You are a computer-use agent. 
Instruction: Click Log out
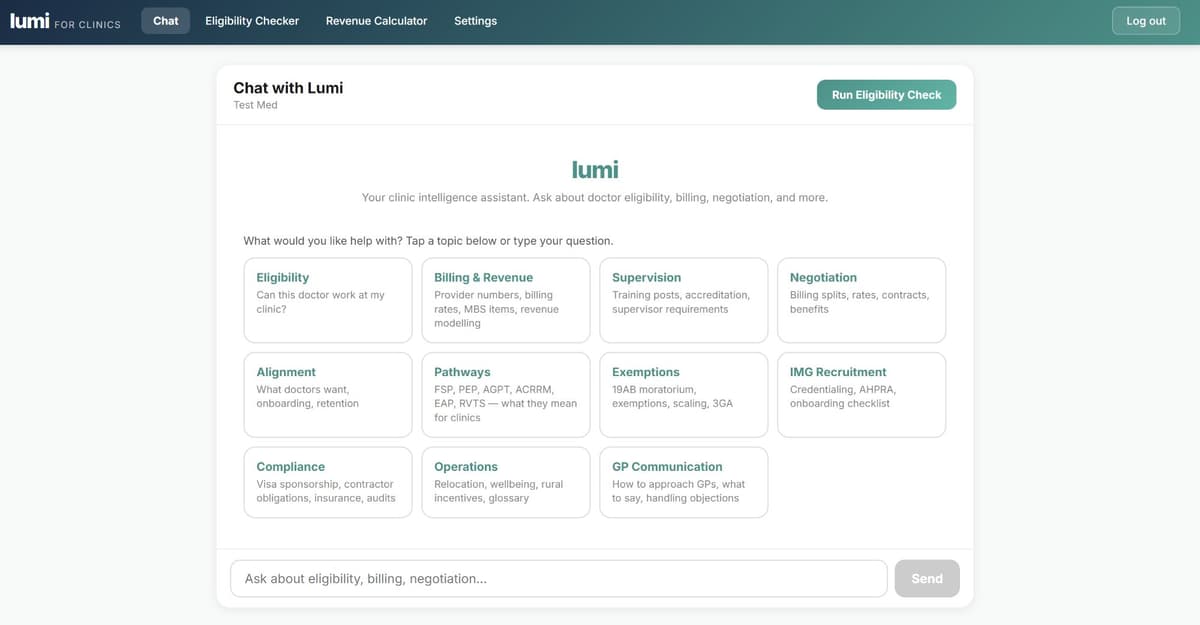click(1145, 20)
